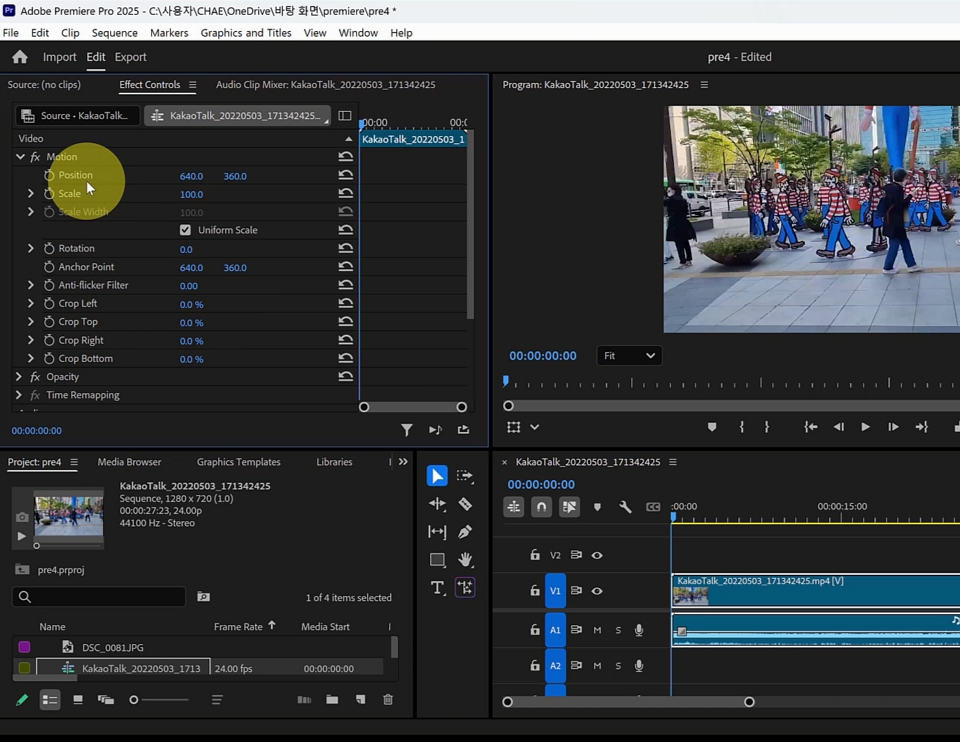Expand Crop Left property
Screen dimensions: 960x742
[31, 304]
